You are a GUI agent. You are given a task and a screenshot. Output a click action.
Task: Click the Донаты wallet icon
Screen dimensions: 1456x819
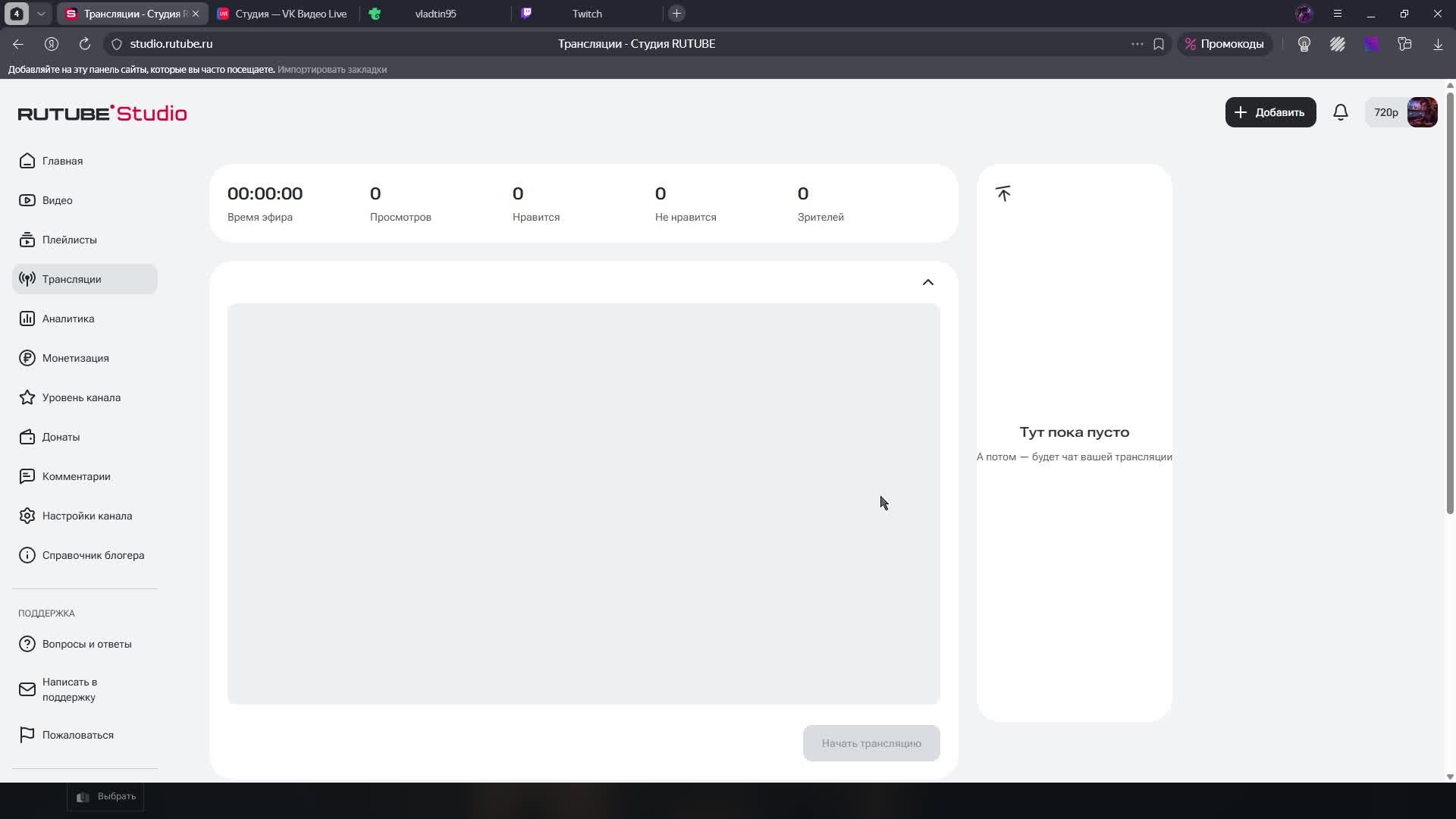tap(27, 437)
